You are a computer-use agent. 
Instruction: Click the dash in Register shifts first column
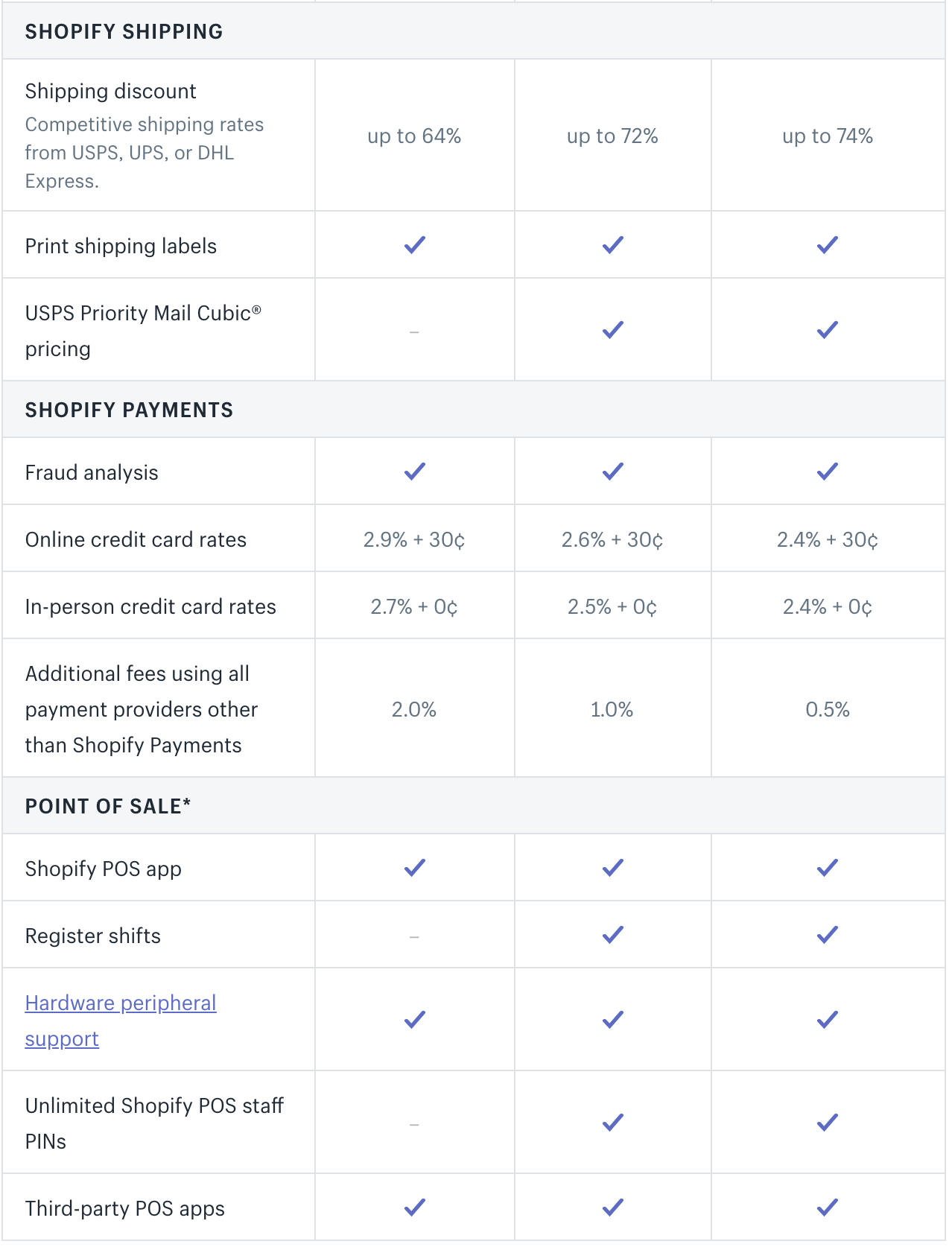pyautogui.click(x=414, y=936)
